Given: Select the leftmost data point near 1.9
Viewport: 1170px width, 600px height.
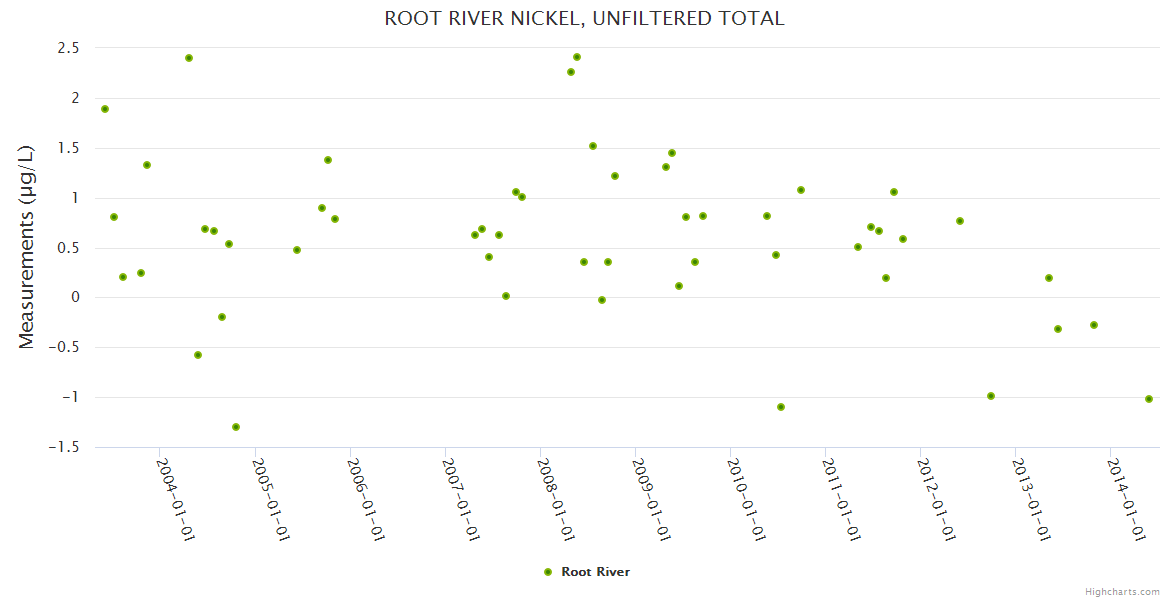Looking at the screenshot, I should point(105,109).
